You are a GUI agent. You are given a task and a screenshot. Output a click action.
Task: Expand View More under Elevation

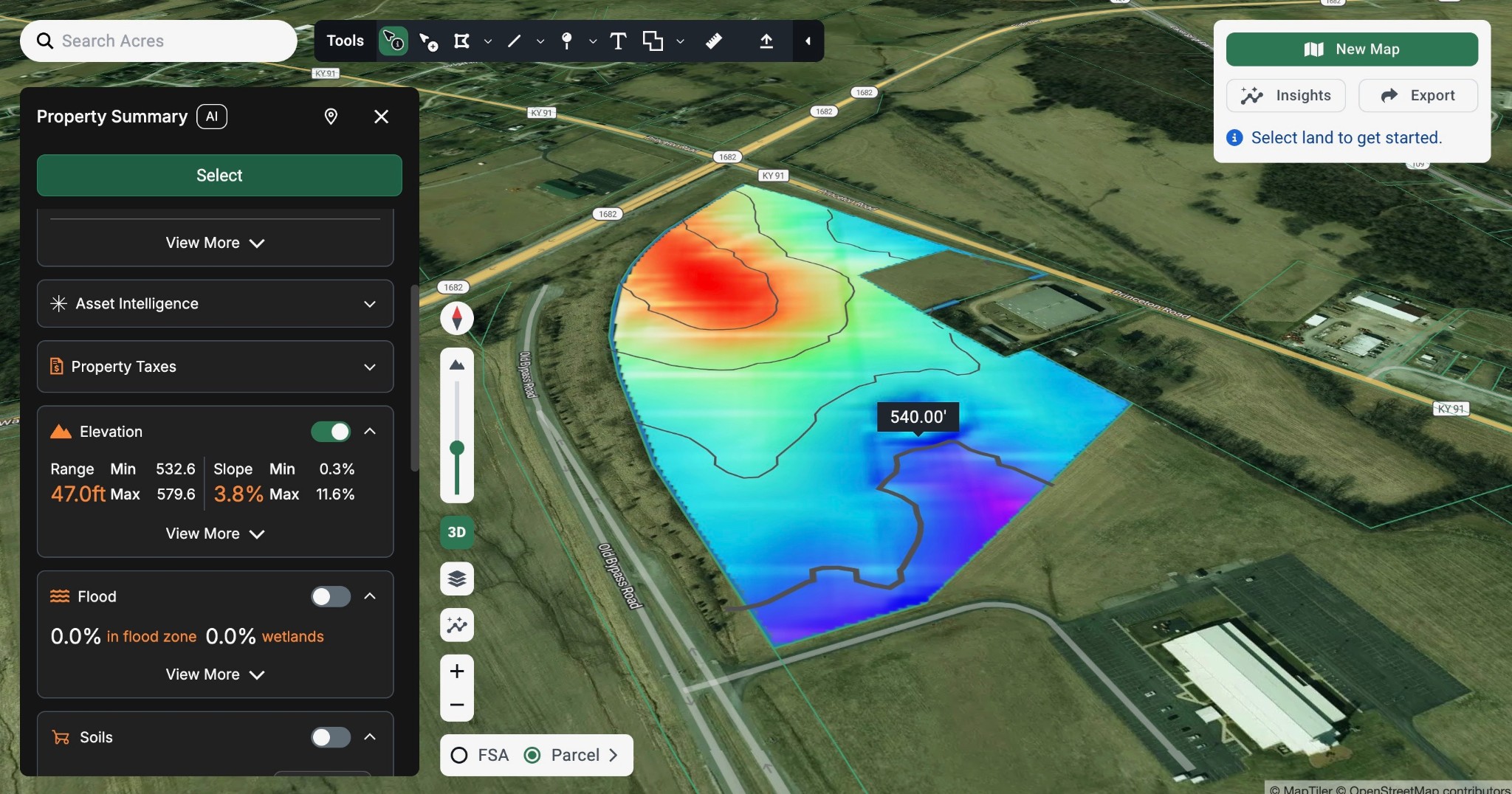click(x=215, y=534)
